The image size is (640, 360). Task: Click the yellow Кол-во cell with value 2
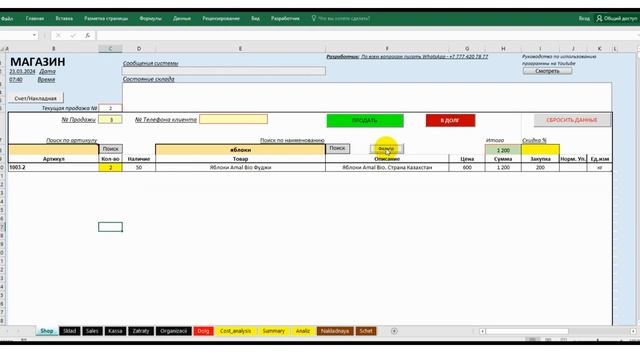pyautogui.click(x=110, y=167)
